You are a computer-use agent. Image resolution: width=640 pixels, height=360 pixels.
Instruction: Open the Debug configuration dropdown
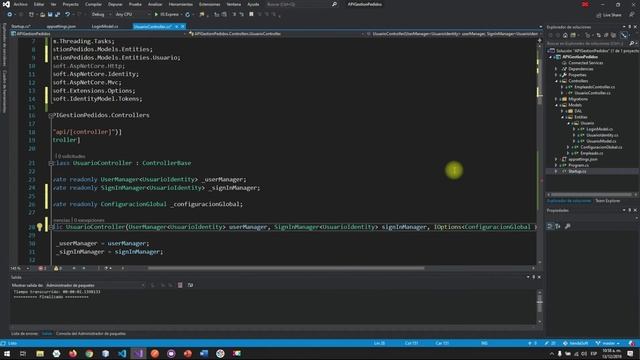coord(100,14)
